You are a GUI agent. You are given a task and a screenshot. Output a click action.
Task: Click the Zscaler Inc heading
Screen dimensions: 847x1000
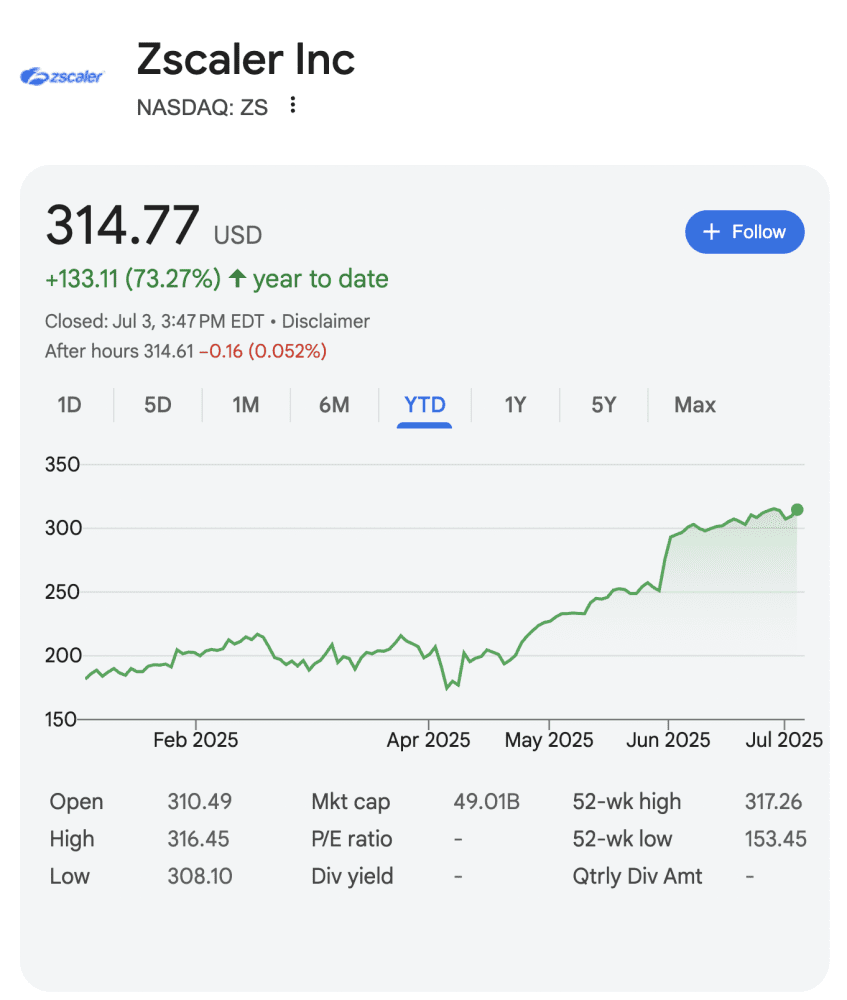[x=246, y=59]
